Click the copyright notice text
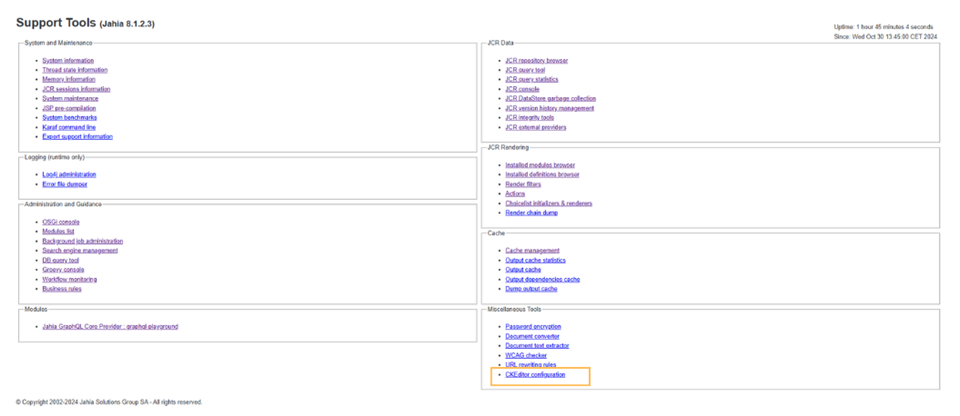960x416 pixels. click(x=109, y=403)
